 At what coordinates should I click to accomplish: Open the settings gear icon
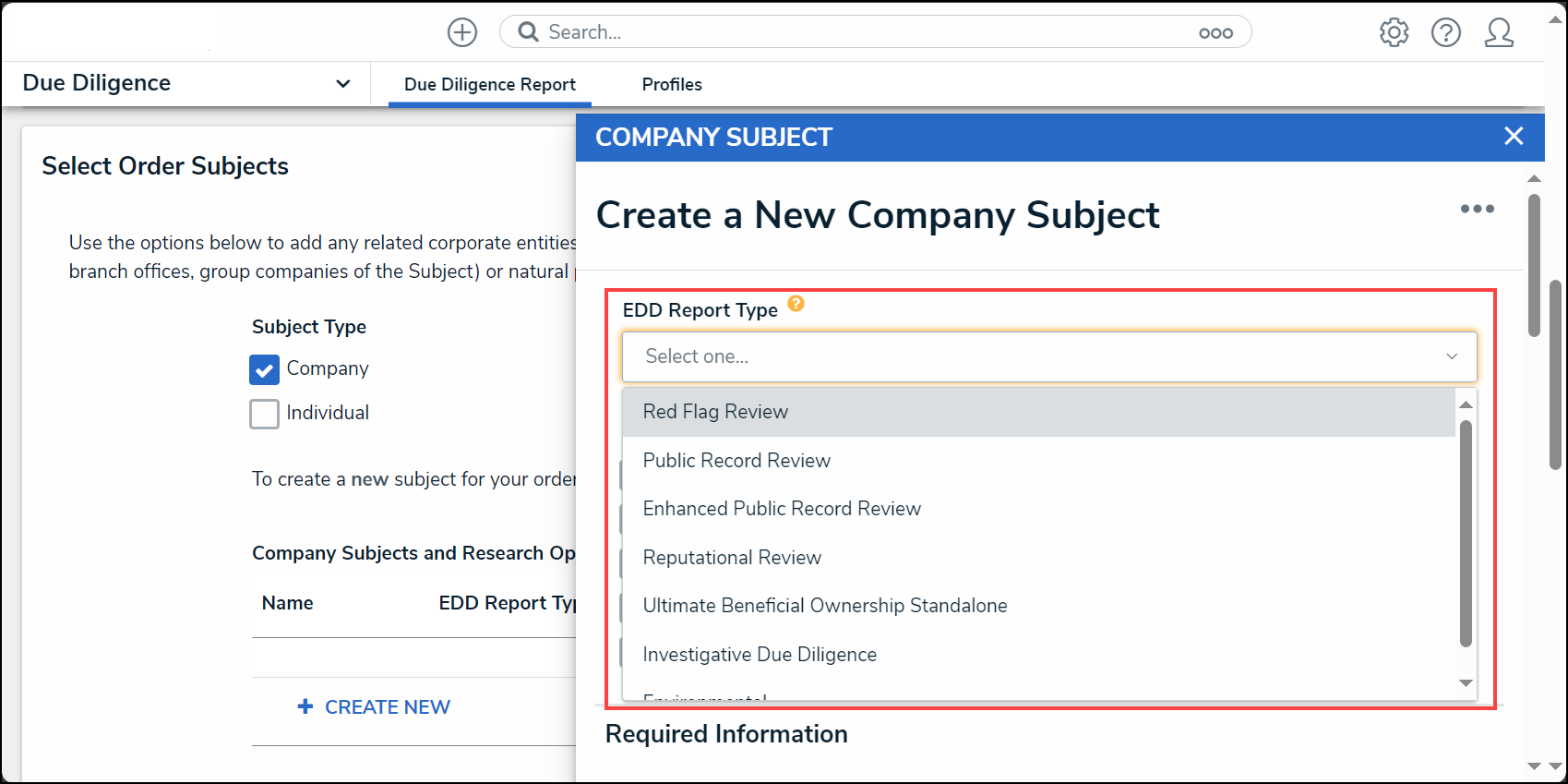pos(1394,32)
